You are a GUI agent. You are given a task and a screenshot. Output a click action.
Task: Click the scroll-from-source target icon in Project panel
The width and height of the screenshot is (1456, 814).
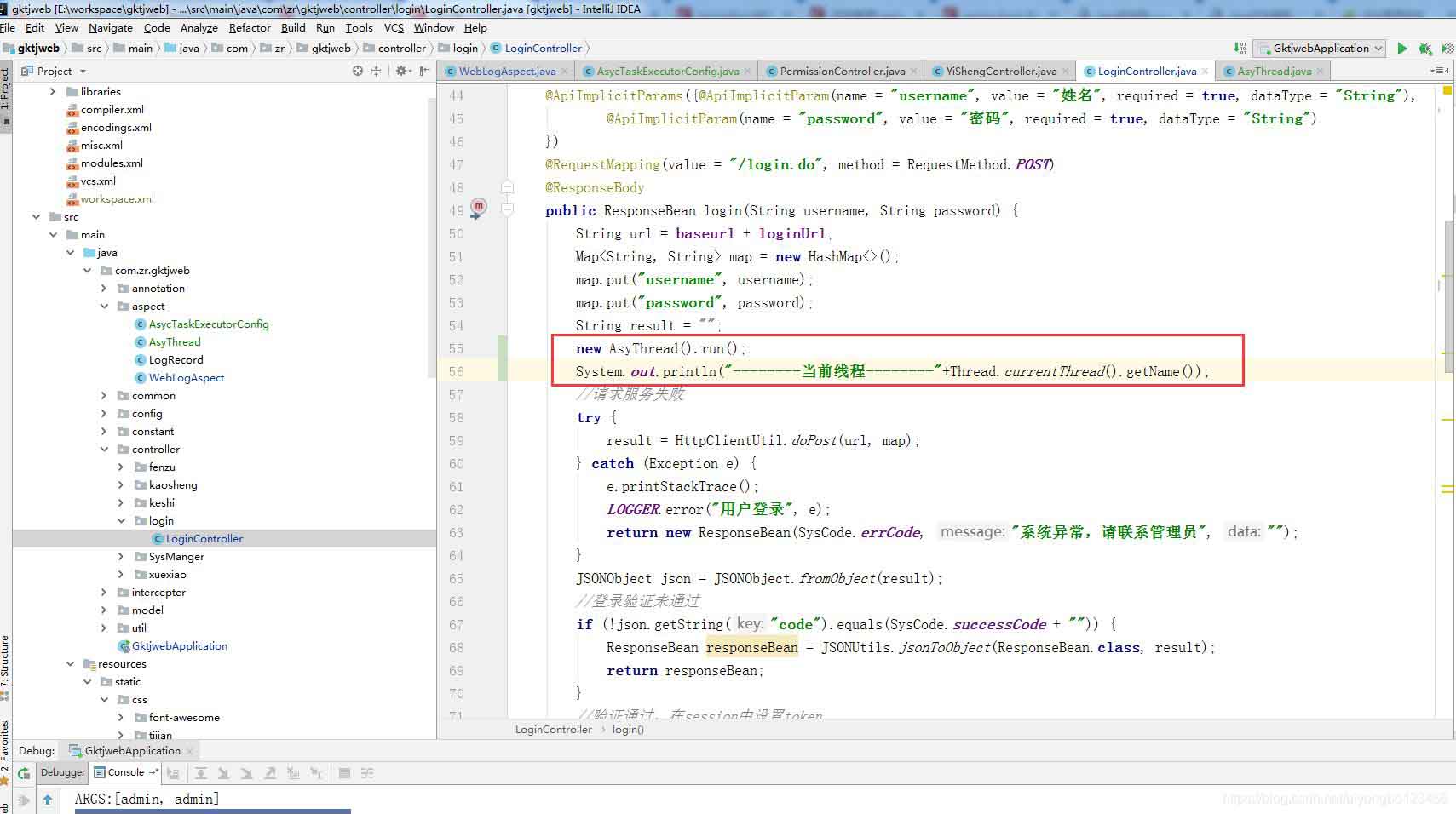(x=358, y=71)
